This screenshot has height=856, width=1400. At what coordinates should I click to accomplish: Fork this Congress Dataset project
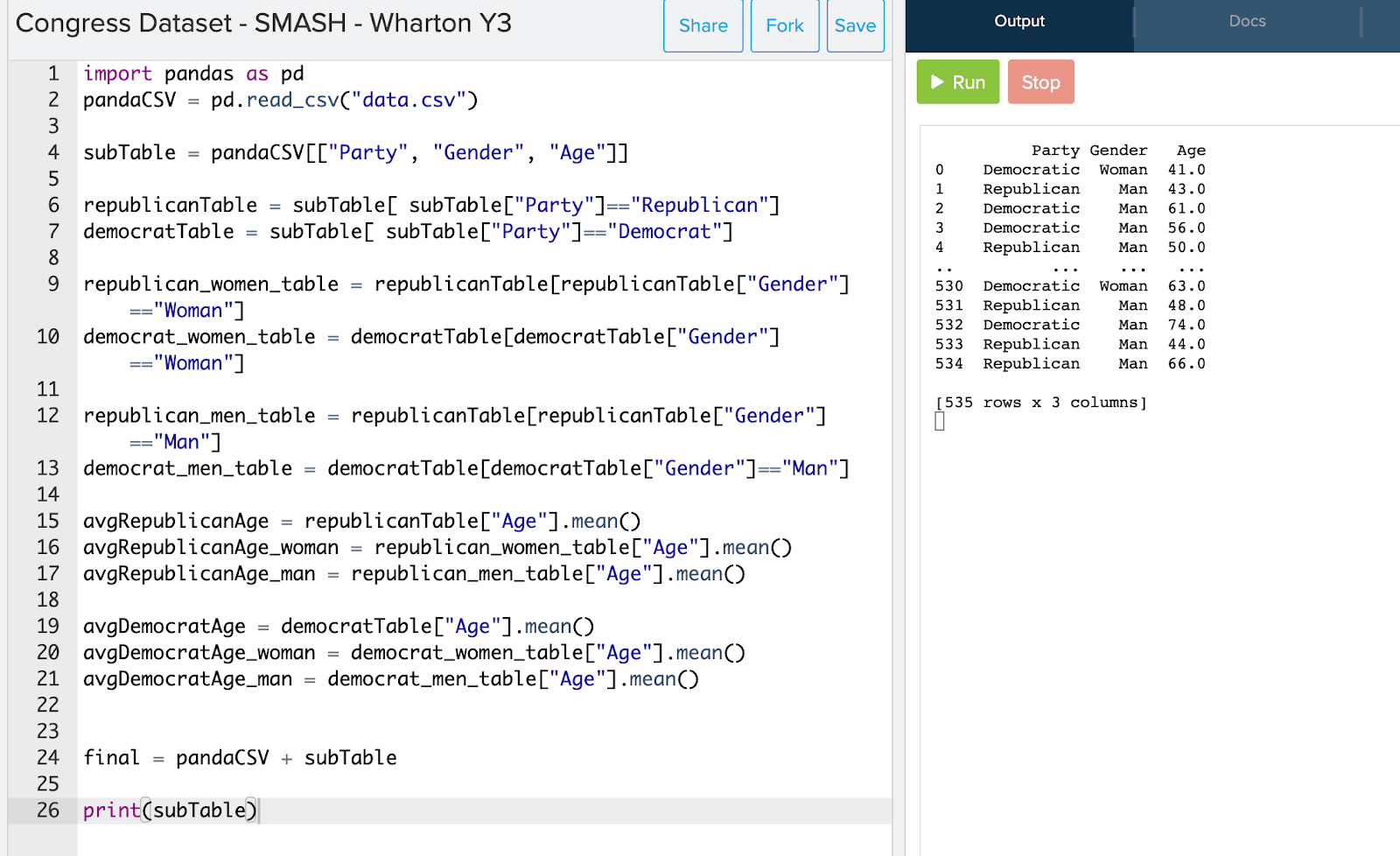(784, 26)
